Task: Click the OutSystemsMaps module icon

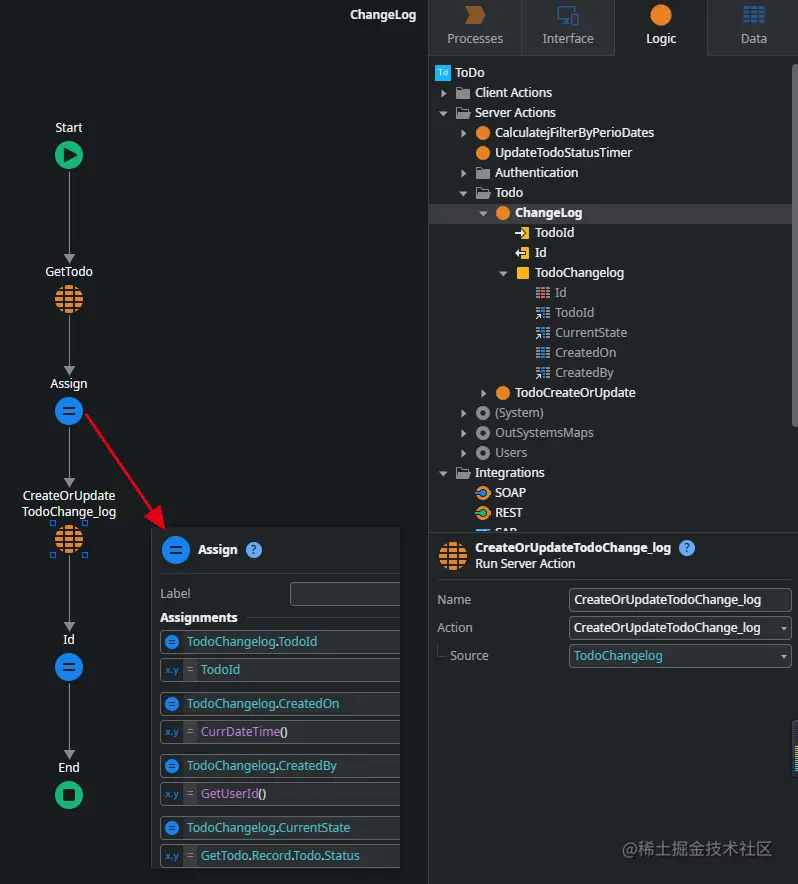Action: tap(483, 433)
